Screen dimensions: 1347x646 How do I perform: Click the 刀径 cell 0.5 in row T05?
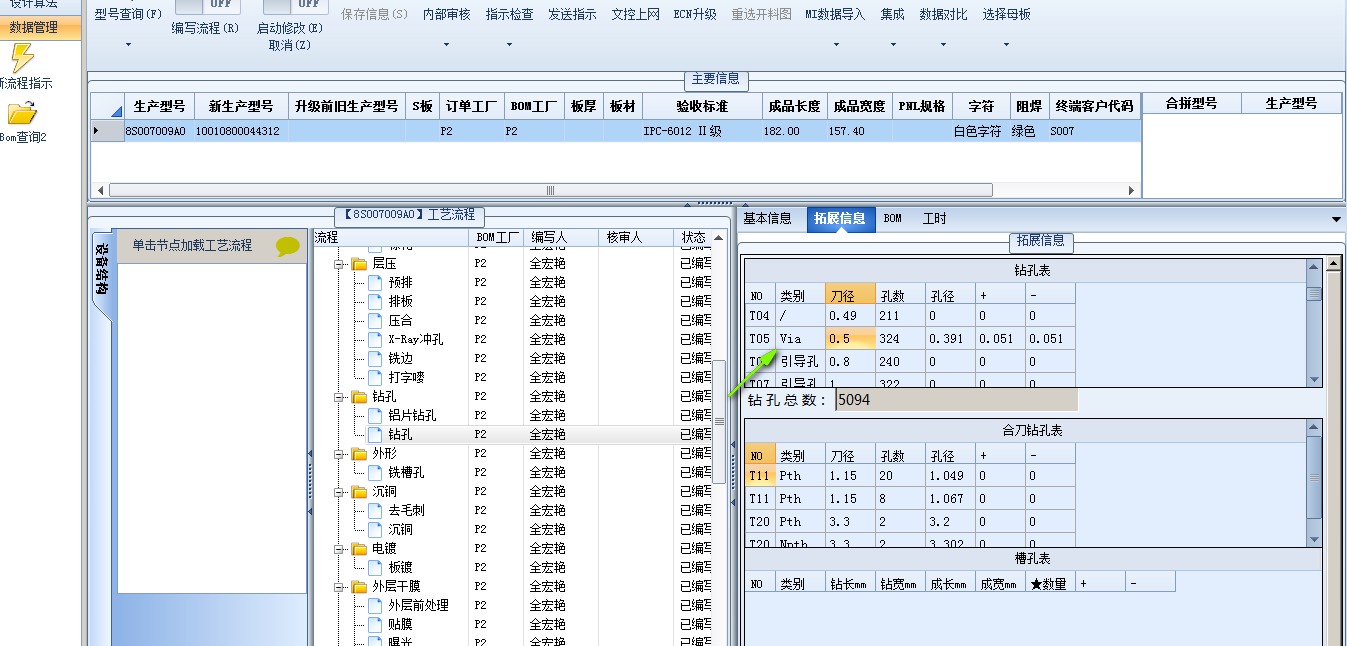[x=851, y=339]
